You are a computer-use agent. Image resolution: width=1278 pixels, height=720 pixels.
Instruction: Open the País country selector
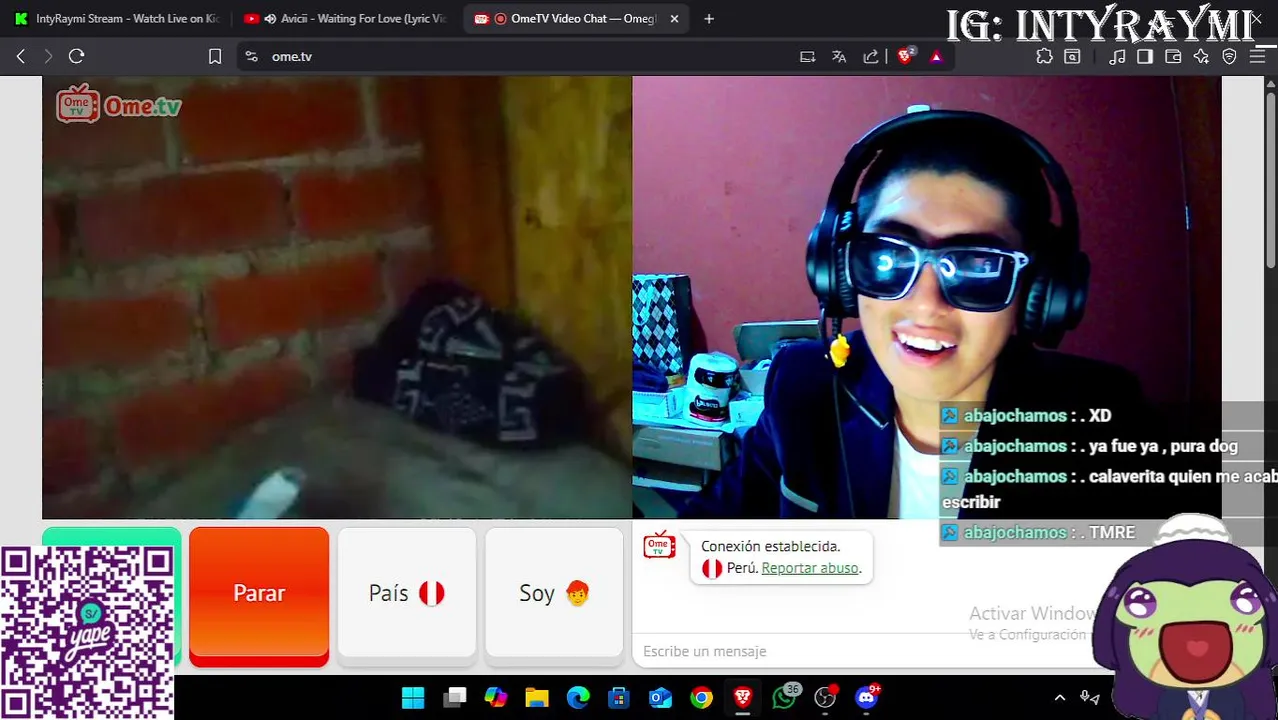(x=407, y=593)
